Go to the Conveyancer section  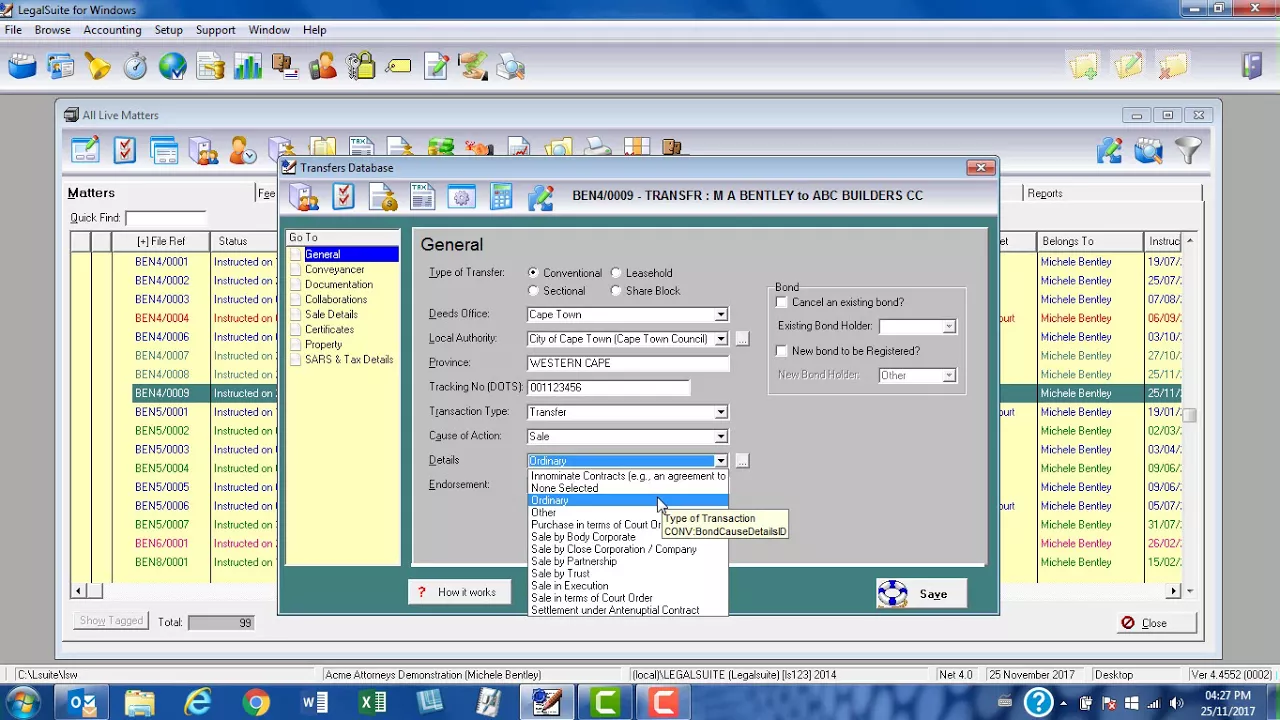pyautogui.click(x=334, y=270)
